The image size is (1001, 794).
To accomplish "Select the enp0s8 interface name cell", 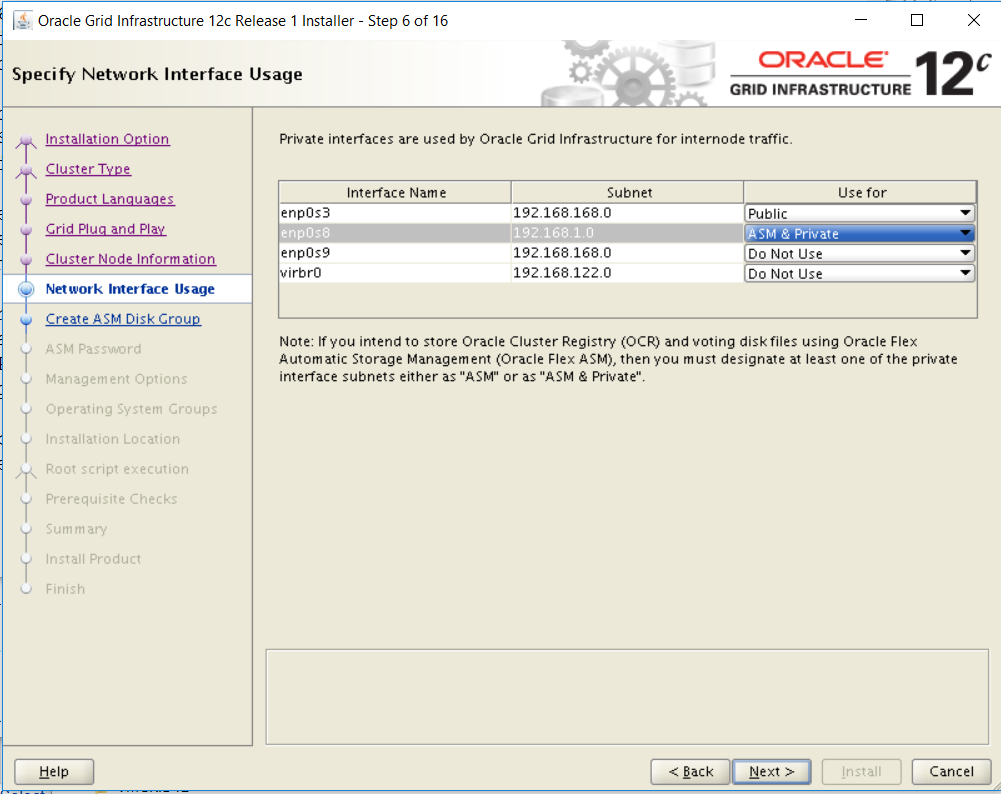I will [x=395, y=233].
